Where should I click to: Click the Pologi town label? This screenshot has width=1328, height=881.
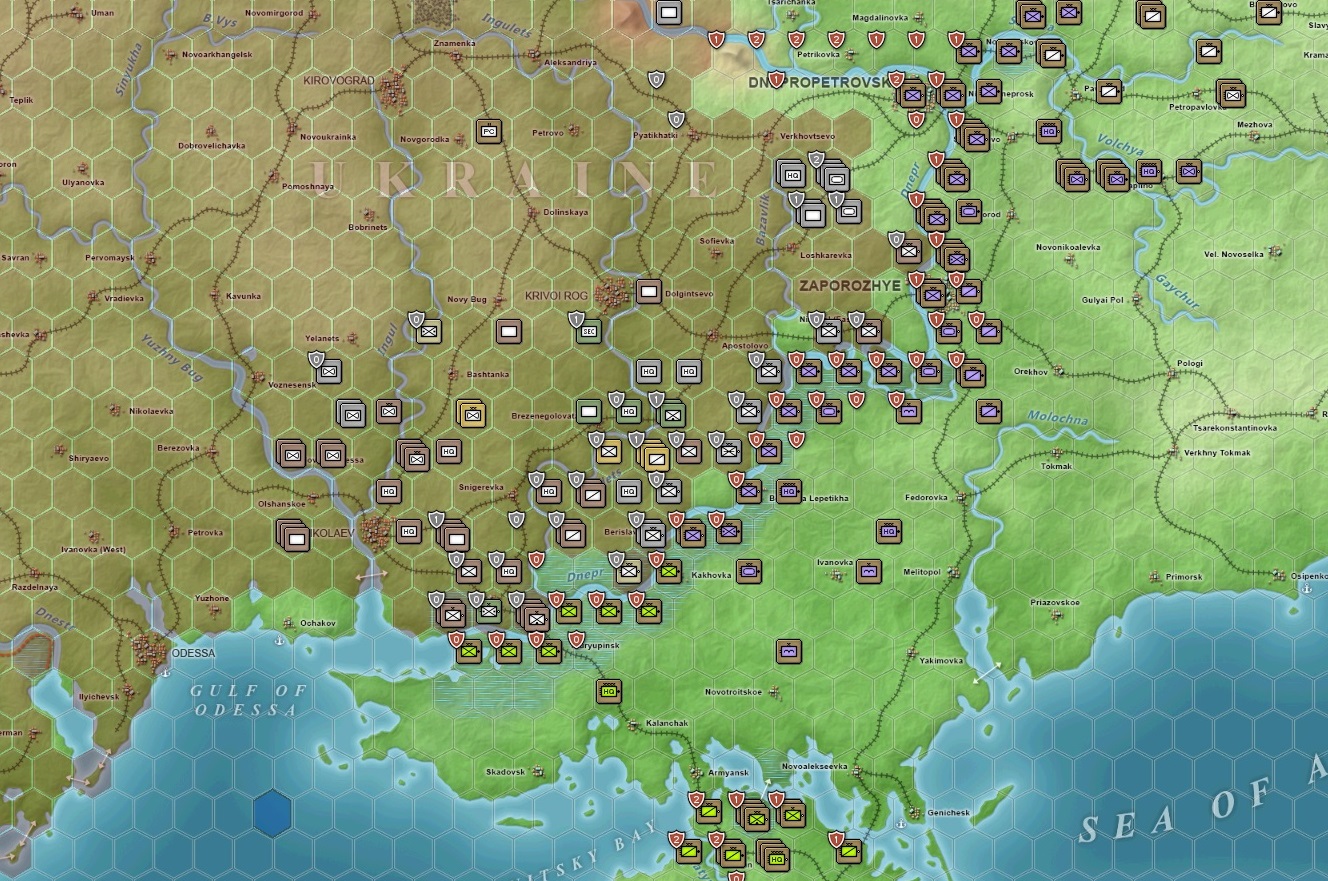pyautogui.click(x=1189, y=363)
